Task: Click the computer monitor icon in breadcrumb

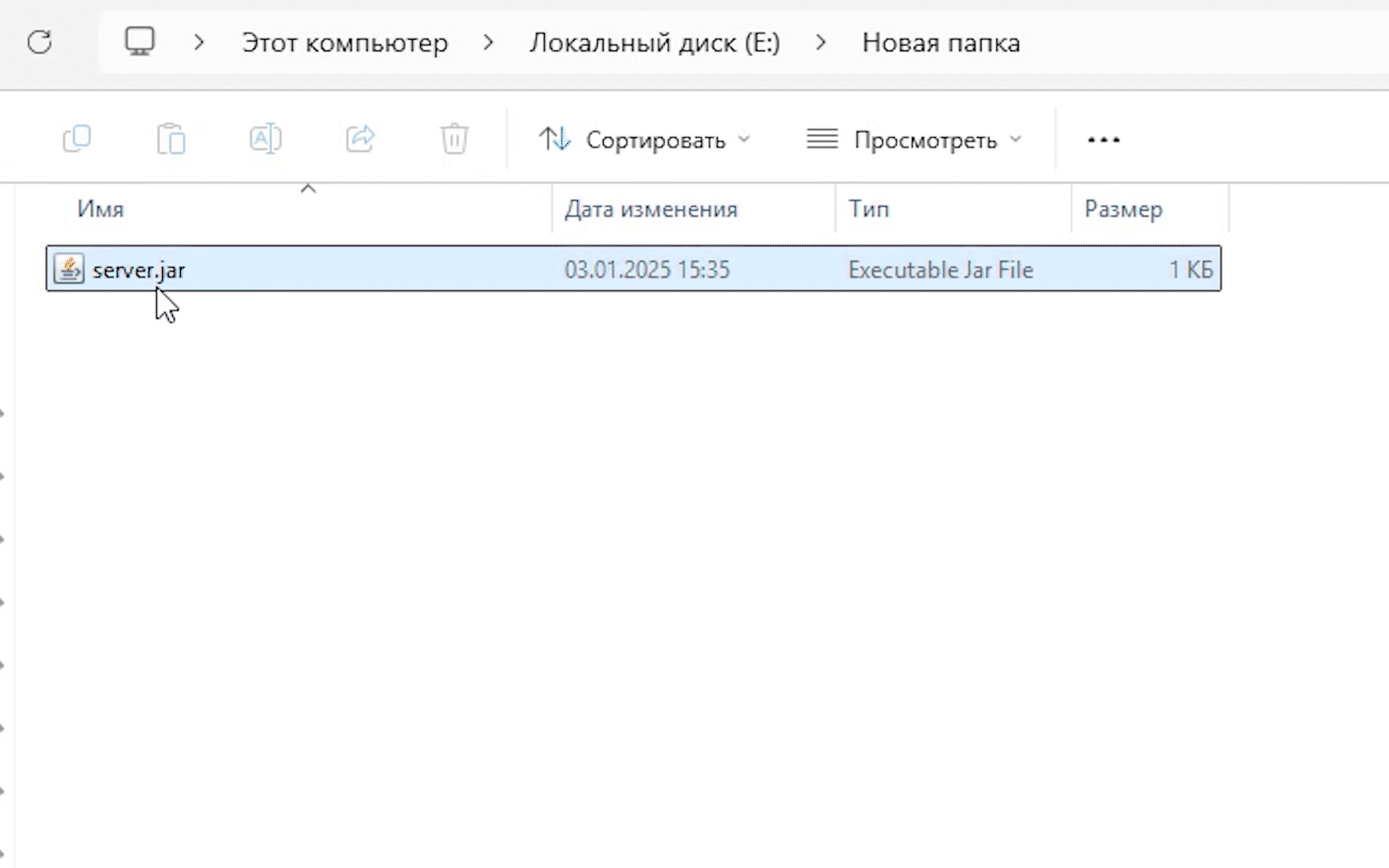Action: point(140,41)
